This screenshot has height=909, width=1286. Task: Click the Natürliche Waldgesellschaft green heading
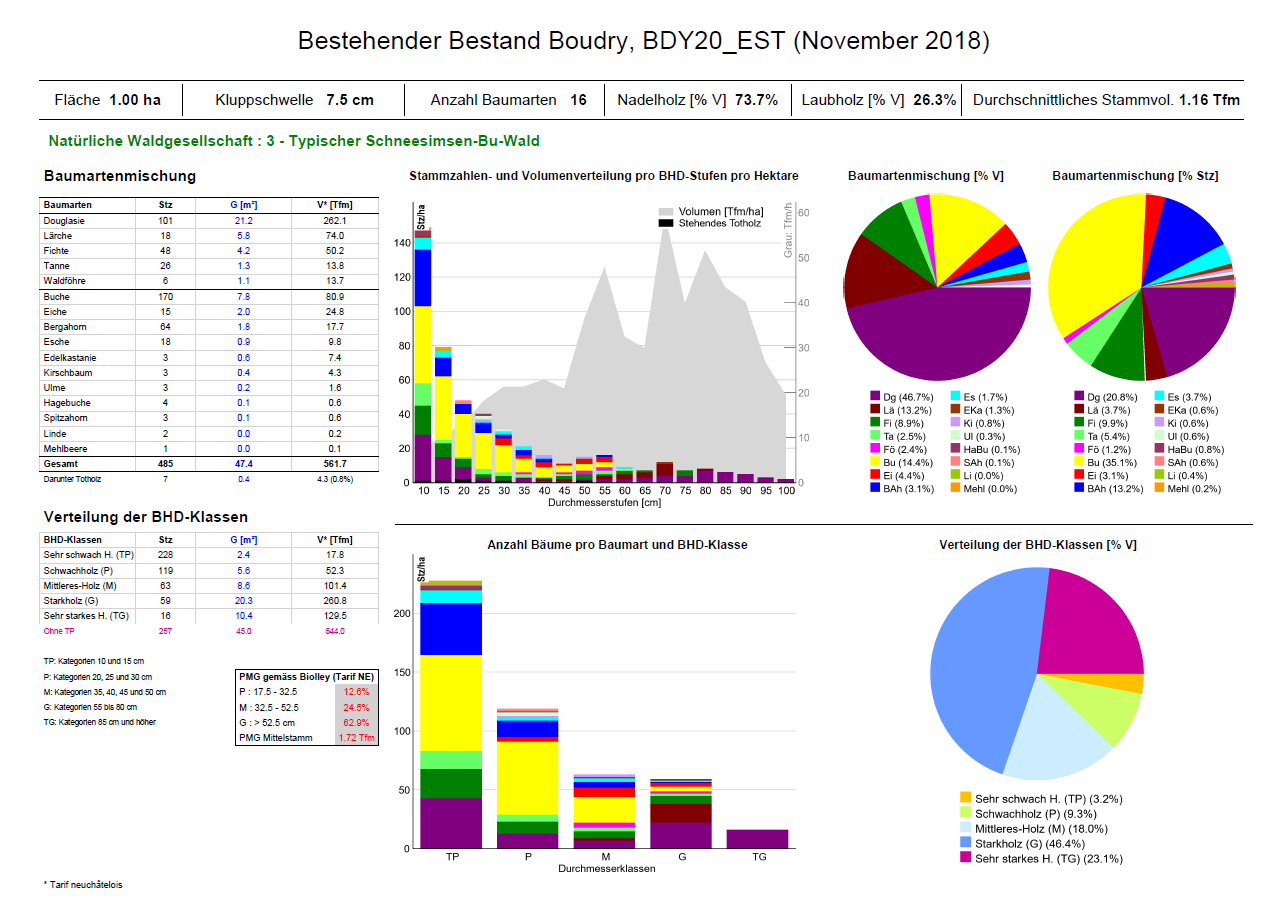(x=294, y=142)
